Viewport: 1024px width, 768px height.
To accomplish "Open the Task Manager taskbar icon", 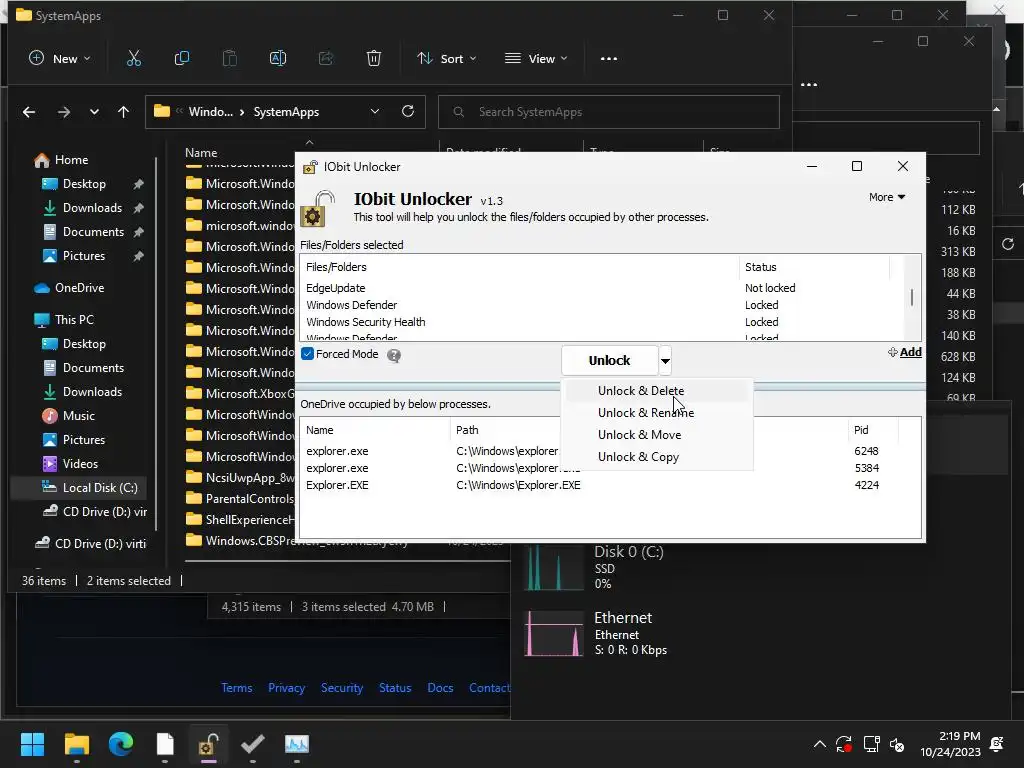I will click(x=296, y=744).
